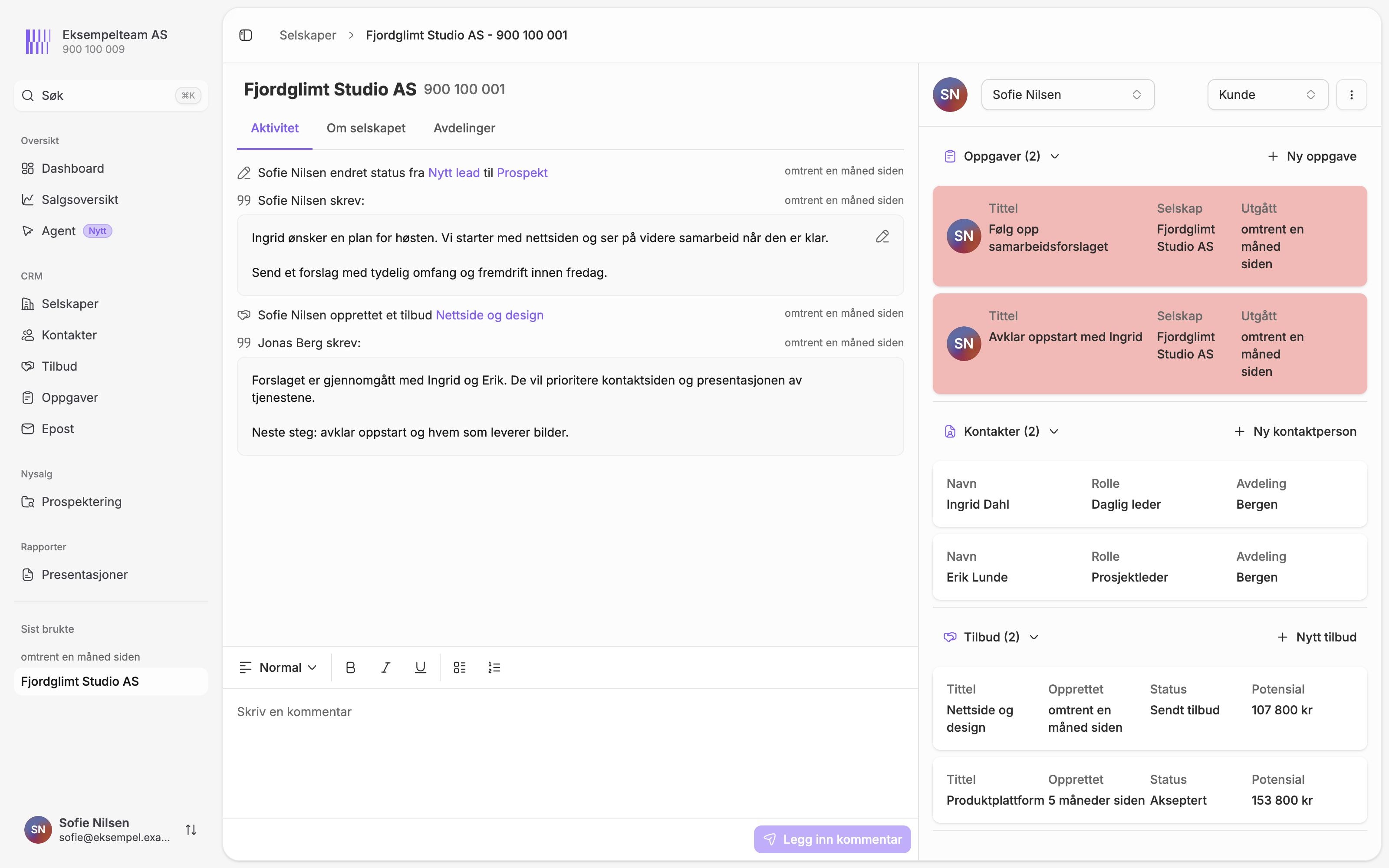Click Ny kontaktperson button

pos(1295,431)
